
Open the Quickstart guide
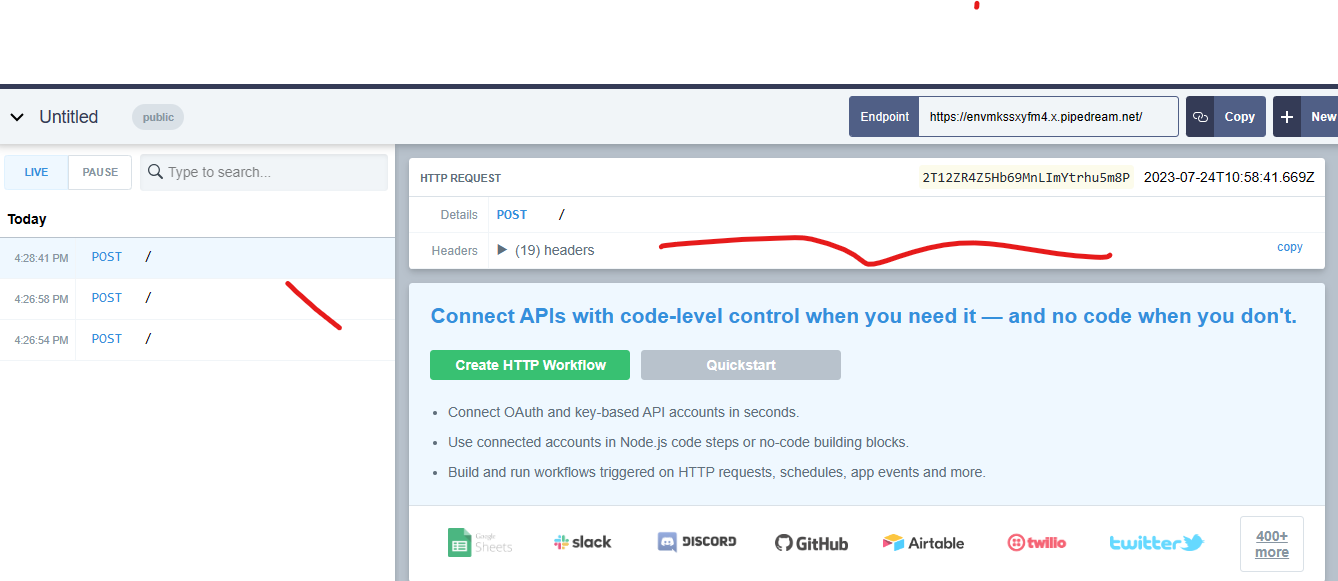pos(740,364)
